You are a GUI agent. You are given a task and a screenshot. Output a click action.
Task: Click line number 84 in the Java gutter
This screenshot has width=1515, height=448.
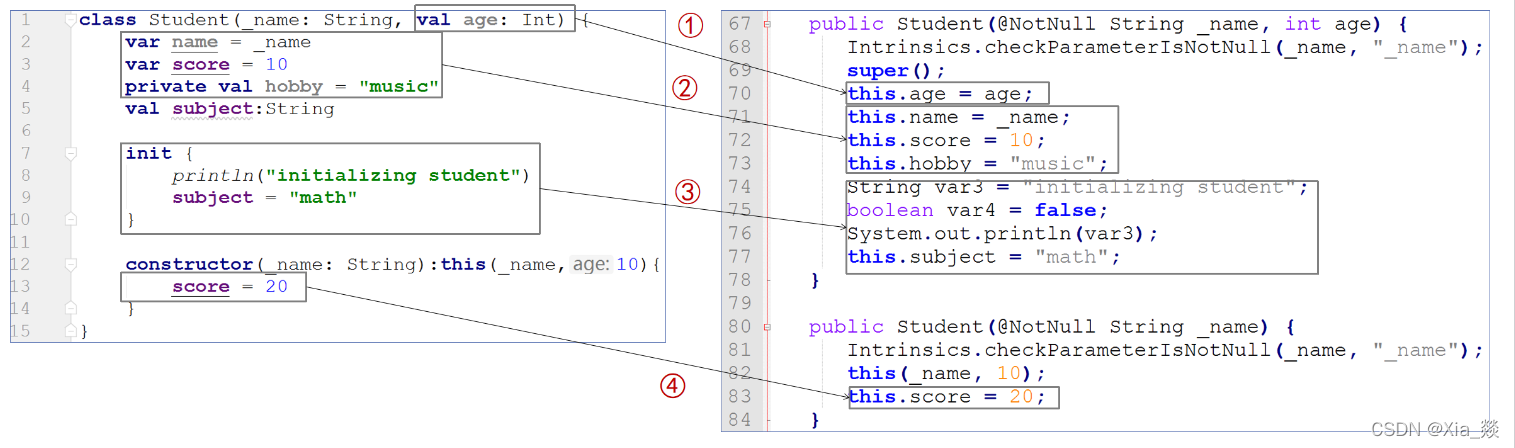[740, 420]
